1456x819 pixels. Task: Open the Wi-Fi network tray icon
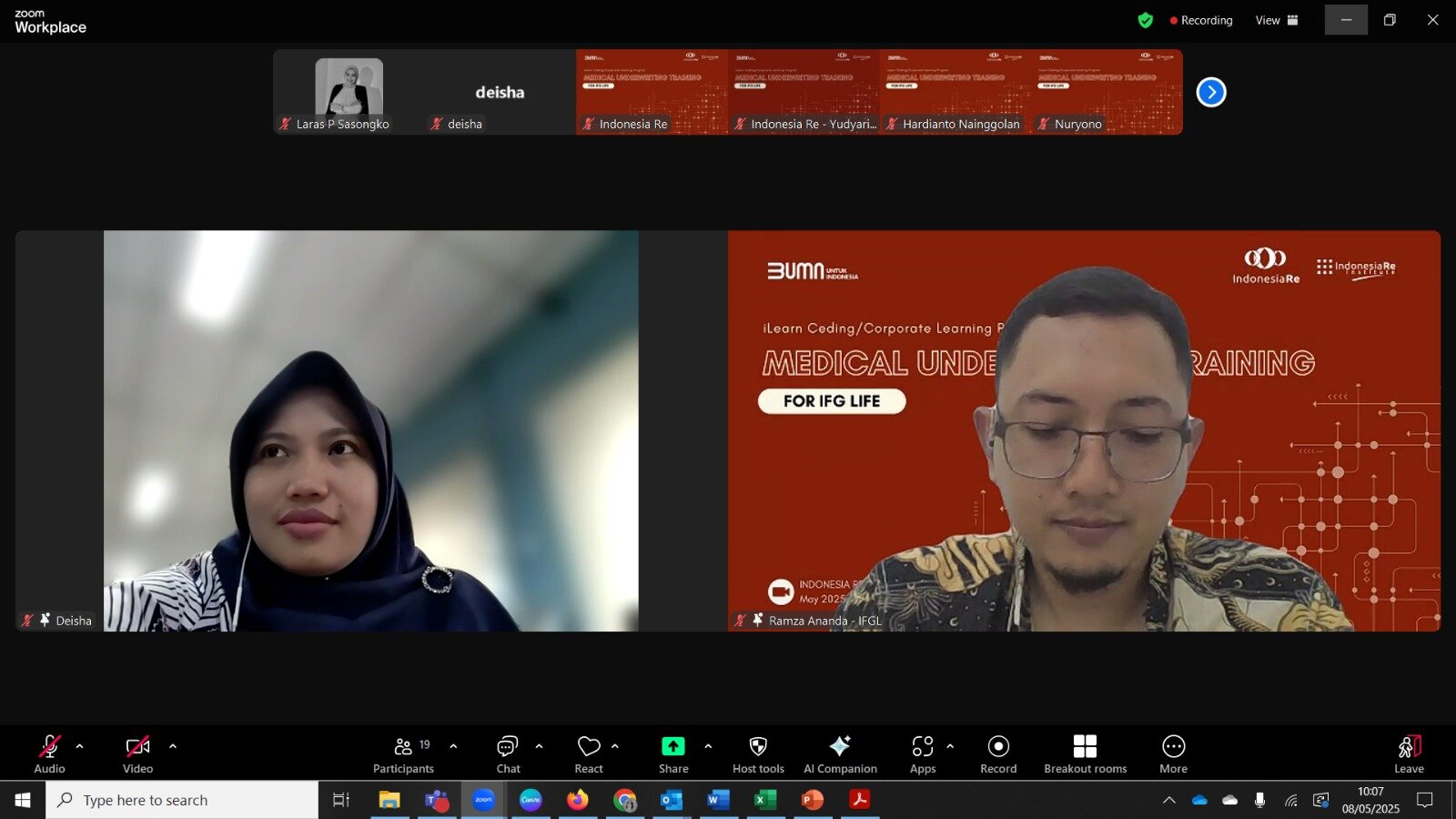(1290, 800)
